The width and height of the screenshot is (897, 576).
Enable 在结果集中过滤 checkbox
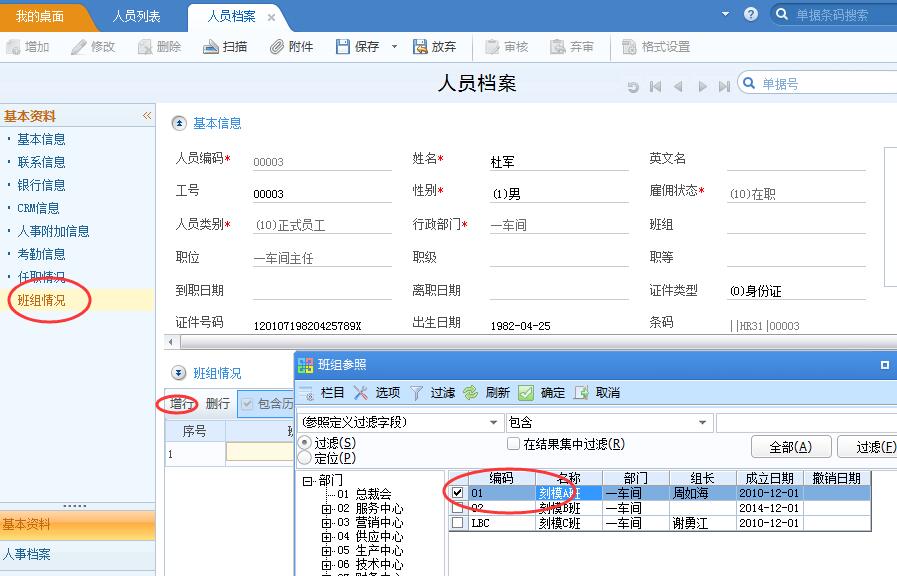click(514, 444)
